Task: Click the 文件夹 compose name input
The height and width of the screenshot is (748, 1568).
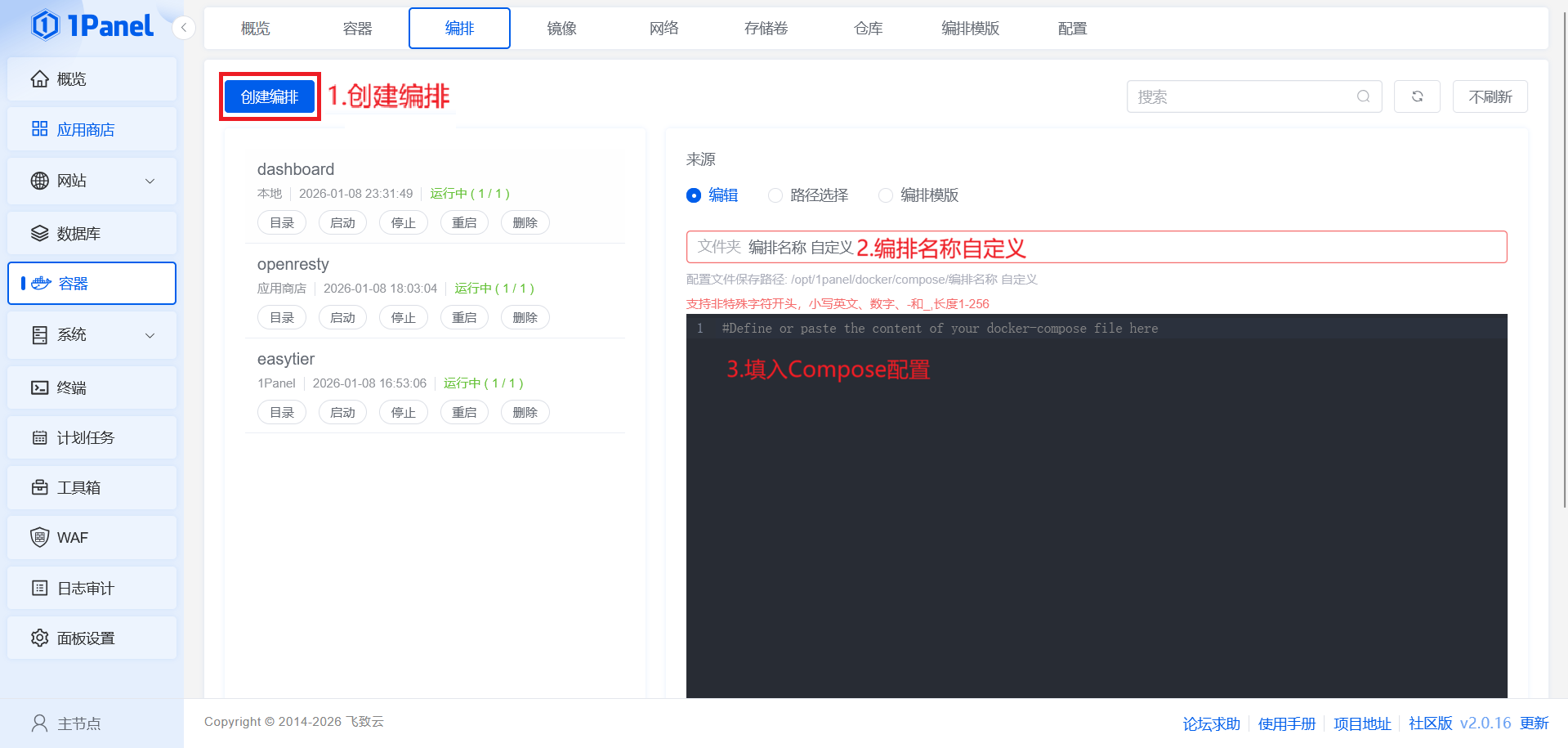Action: point(1097,247)
